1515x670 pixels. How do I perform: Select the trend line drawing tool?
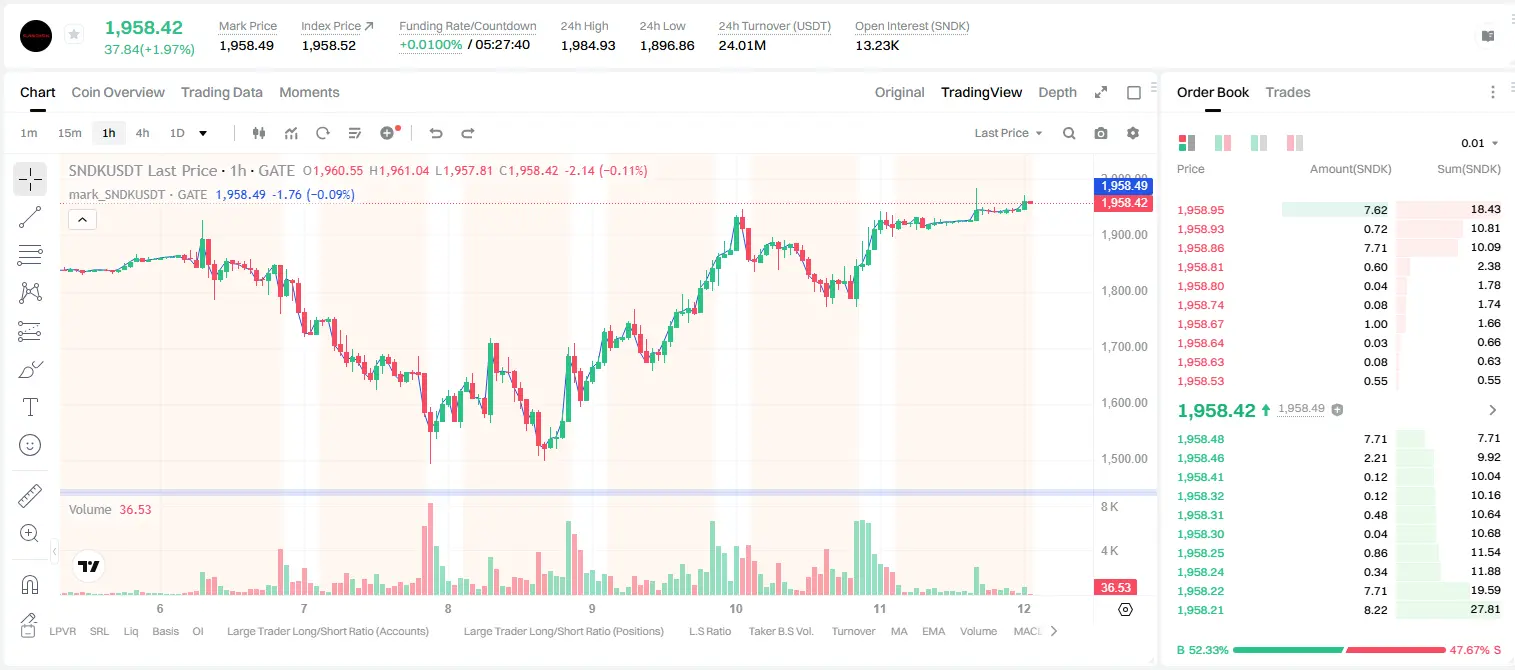(x=30, y=217)
